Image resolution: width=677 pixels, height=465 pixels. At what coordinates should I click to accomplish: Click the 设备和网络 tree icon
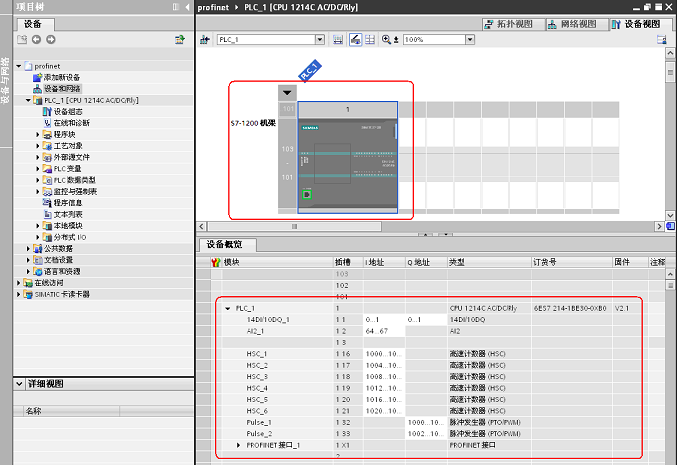tap(38, 89)
